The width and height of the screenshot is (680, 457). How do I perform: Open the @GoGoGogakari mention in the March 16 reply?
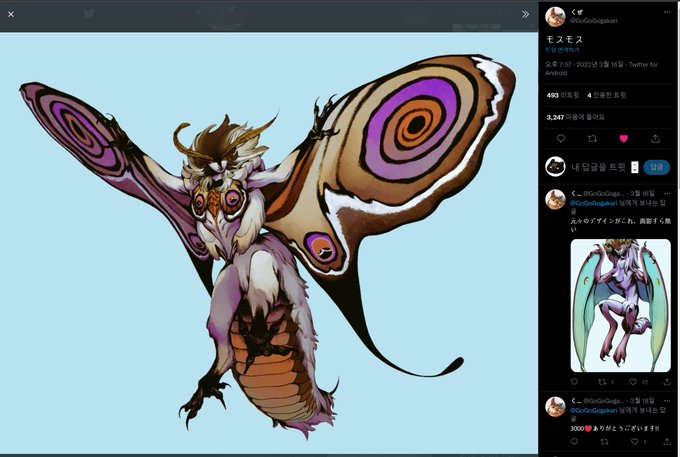593,203
